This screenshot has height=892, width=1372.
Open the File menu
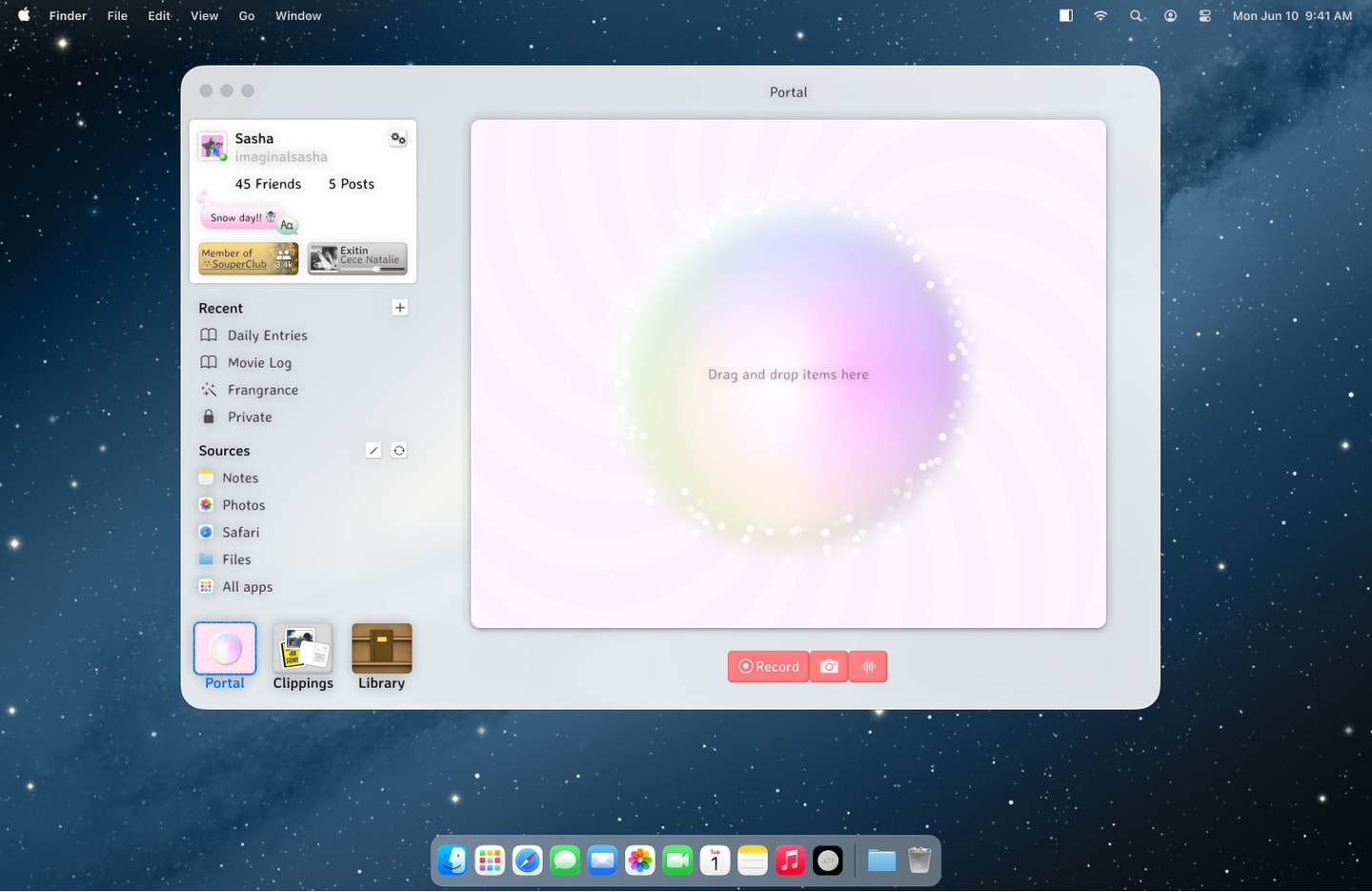pyautogui.click(x=117, y=15)
